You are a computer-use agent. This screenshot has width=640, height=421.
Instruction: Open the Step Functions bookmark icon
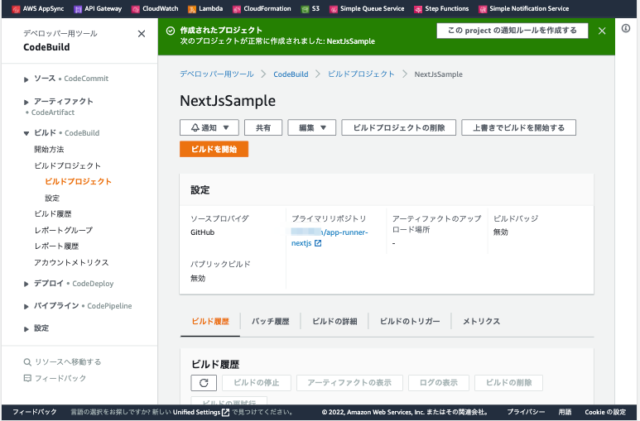(418, 9)
